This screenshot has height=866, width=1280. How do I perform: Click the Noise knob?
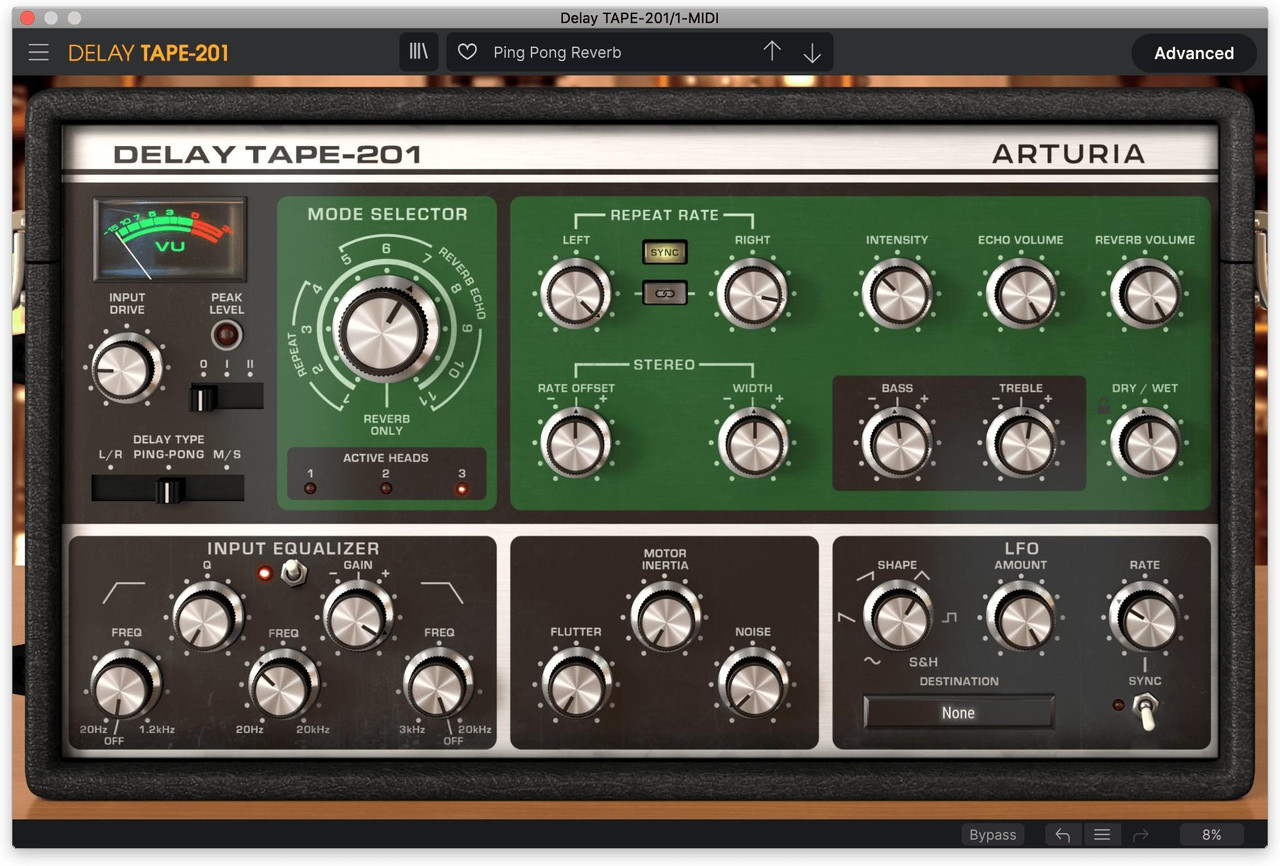(753, 685)
